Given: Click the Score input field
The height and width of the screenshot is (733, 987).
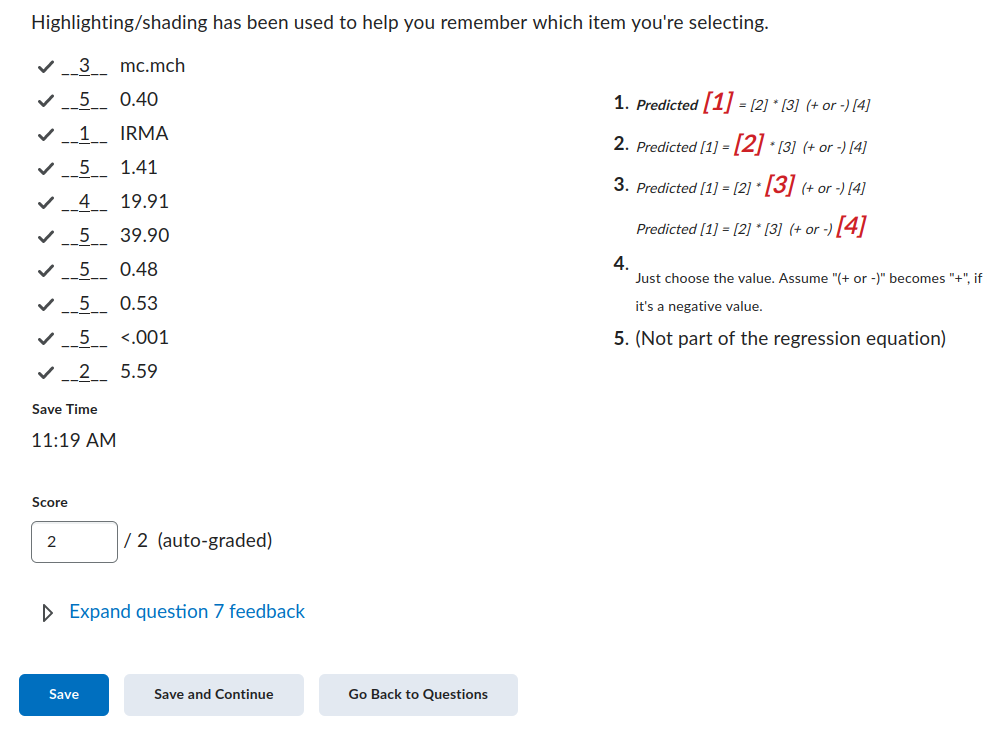Looking at the screenshot, I should coord(74,542).
